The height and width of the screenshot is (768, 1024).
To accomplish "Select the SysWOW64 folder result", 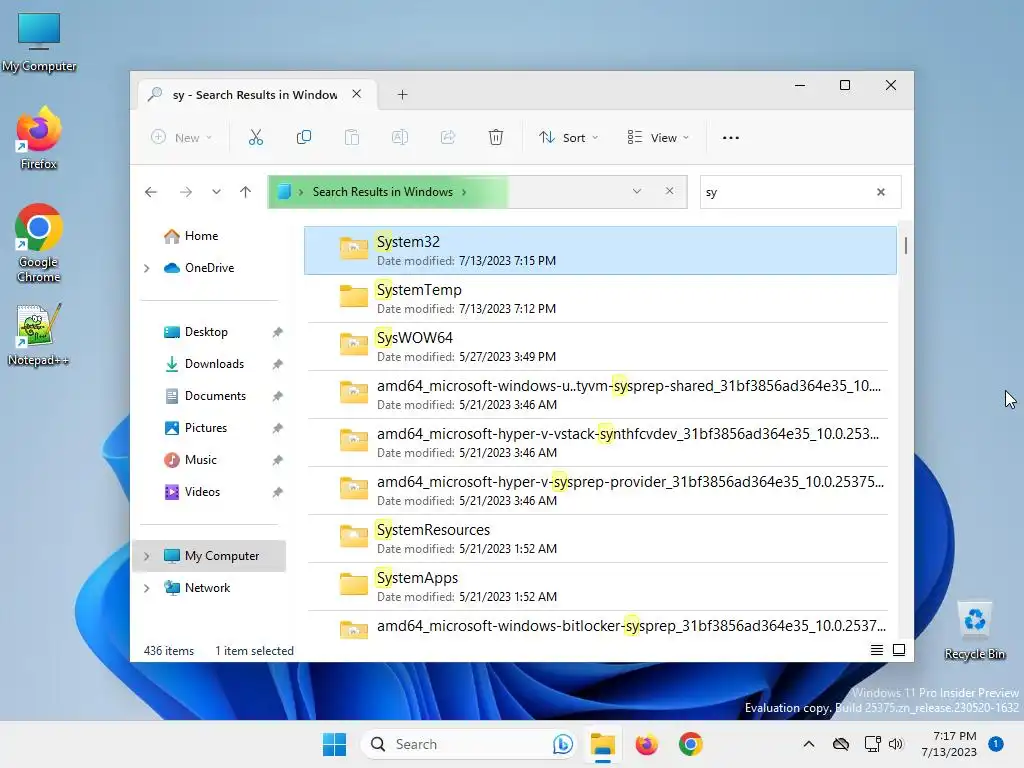I will pyautogui.click(x=600, y=346).
